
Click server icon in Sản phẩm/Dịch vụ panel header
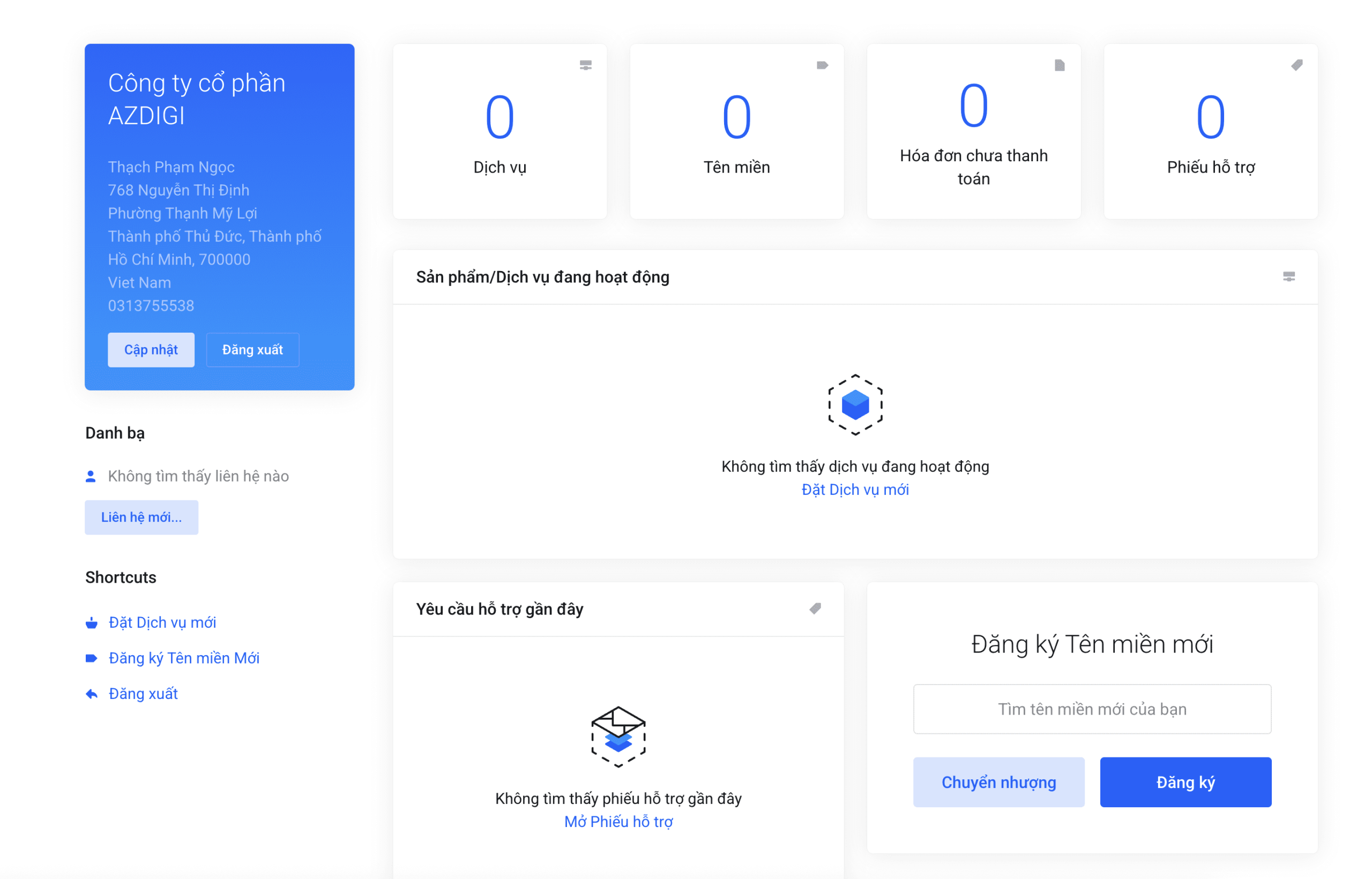[1288, 277]
